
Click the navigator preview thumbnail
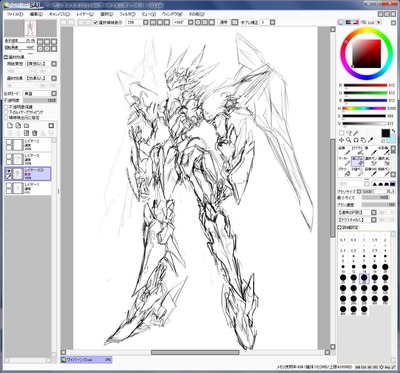pyautogui.click(x=30, y=28)
